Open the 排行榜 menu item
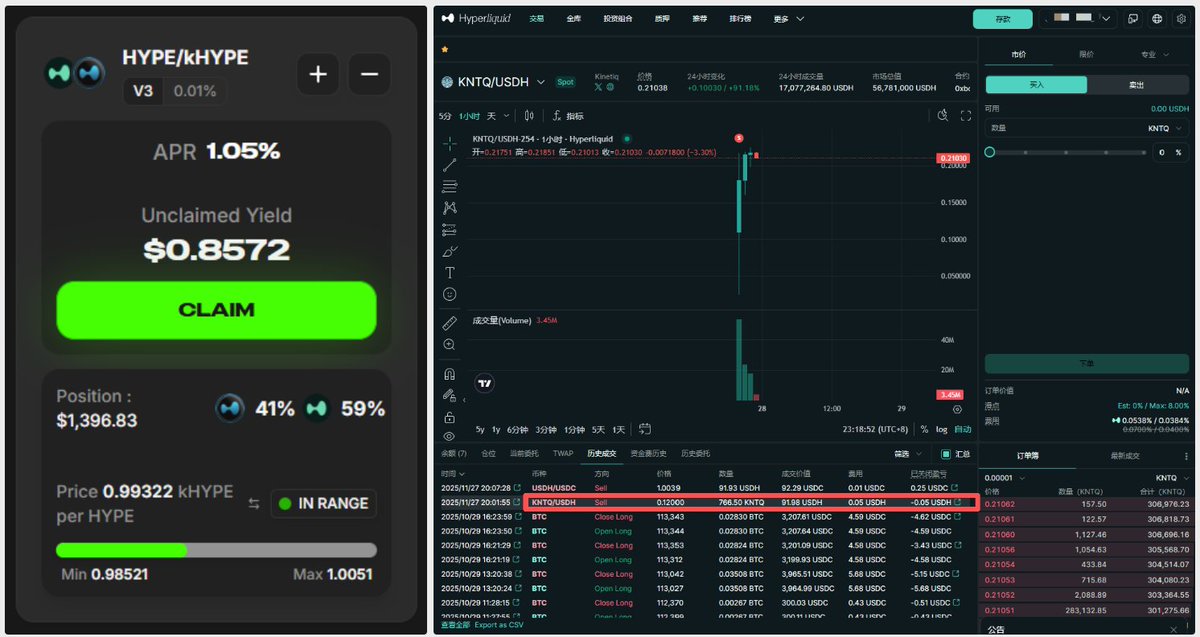1200x637 pixels. coord(741,18)
